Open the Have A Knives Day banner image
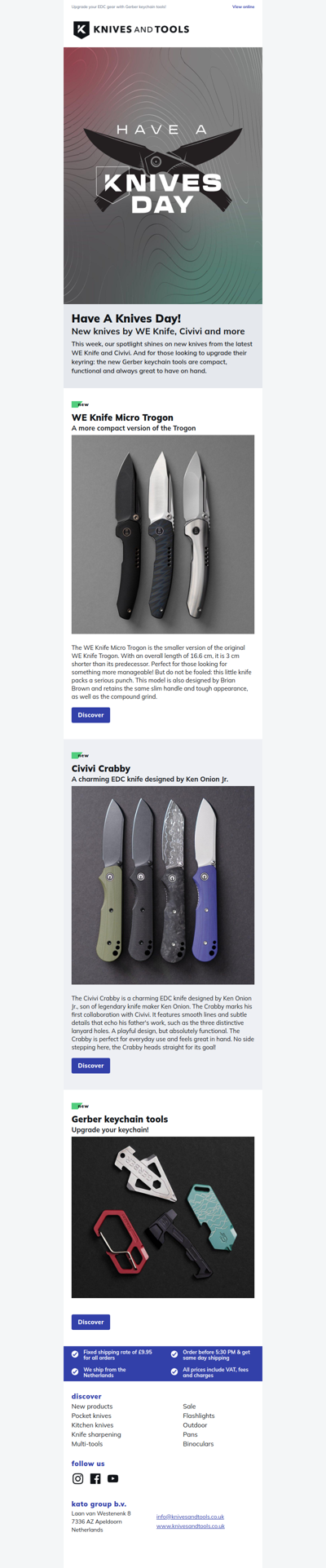This screenshot has height=1568, width=326. (x=163, y=175)
